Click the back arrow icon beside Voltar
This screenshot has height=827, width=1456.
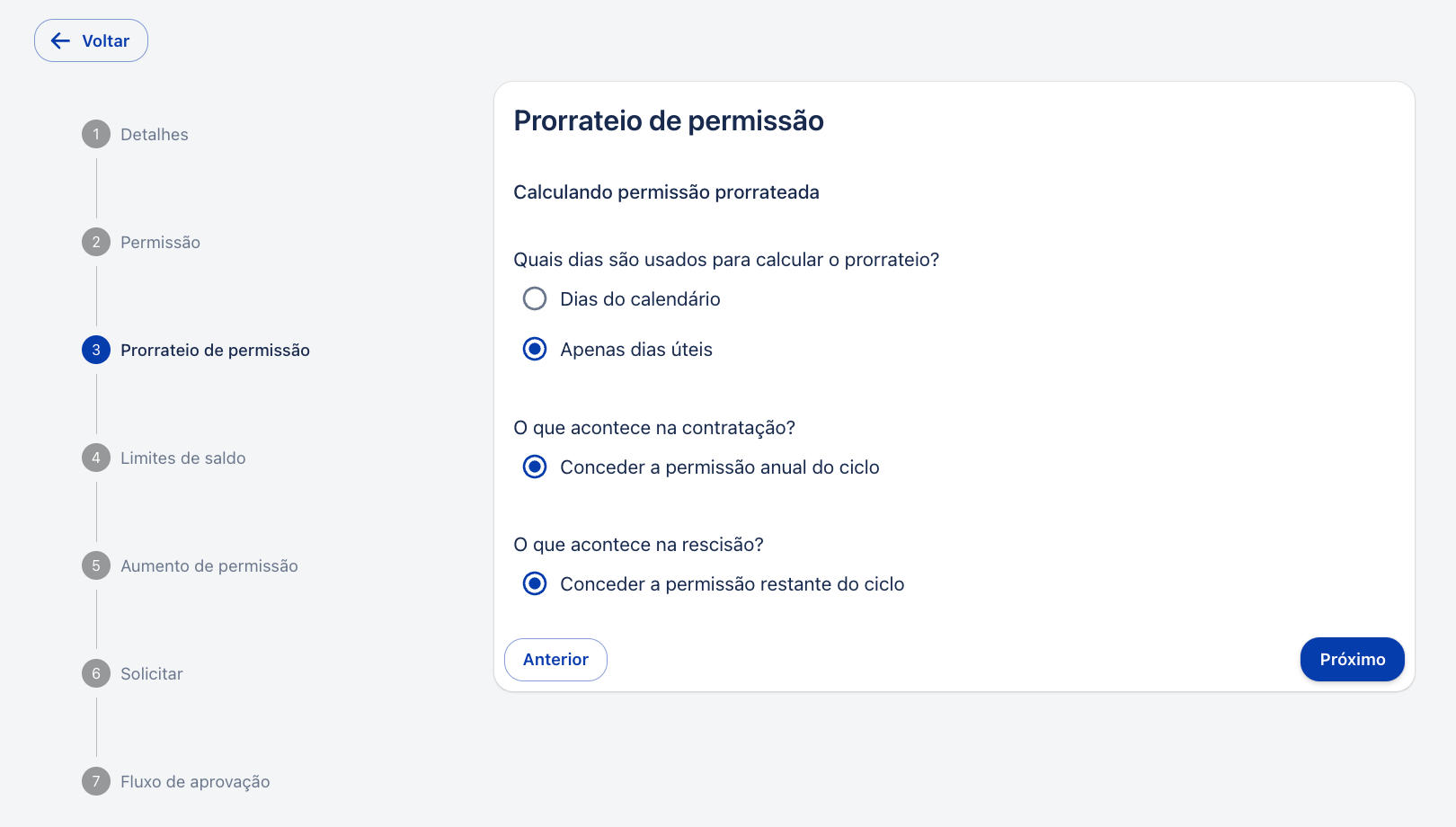click(60, 40)
